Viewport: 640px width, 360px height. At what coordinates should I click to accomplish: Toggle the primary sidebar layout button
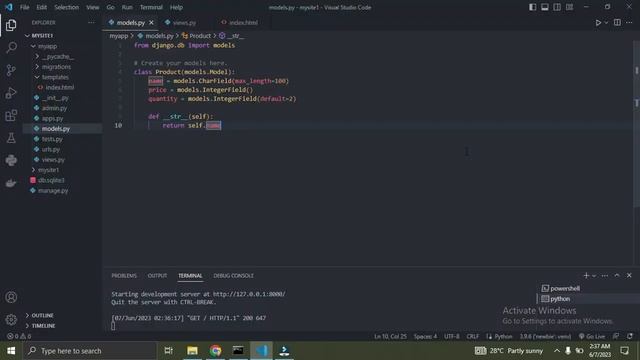tap(532, 7)
